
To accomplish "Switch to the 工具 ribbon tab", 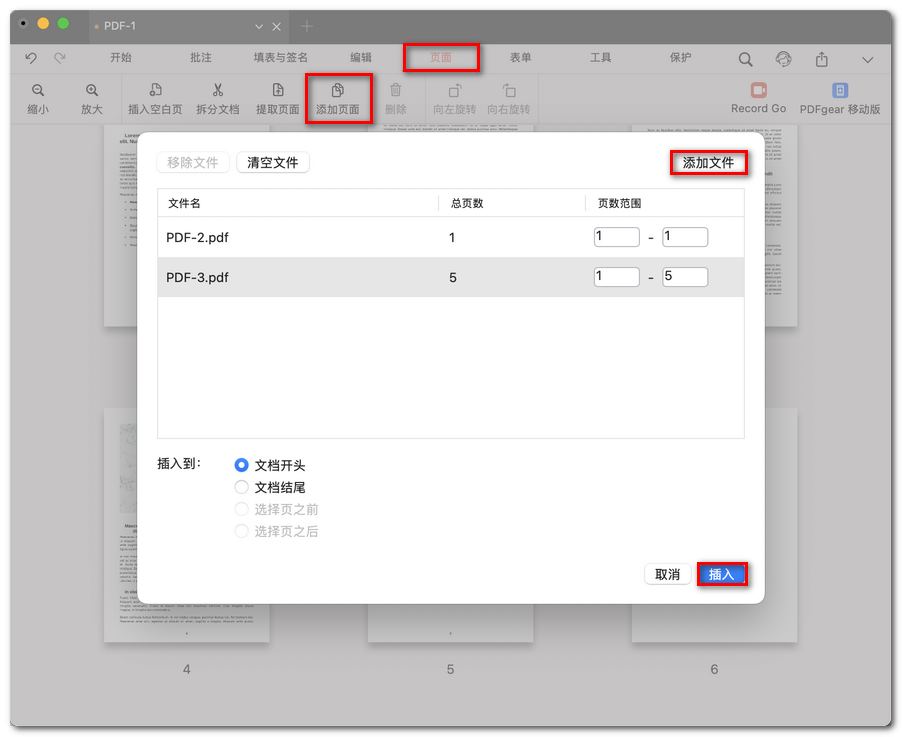I will tap(600, 57).
